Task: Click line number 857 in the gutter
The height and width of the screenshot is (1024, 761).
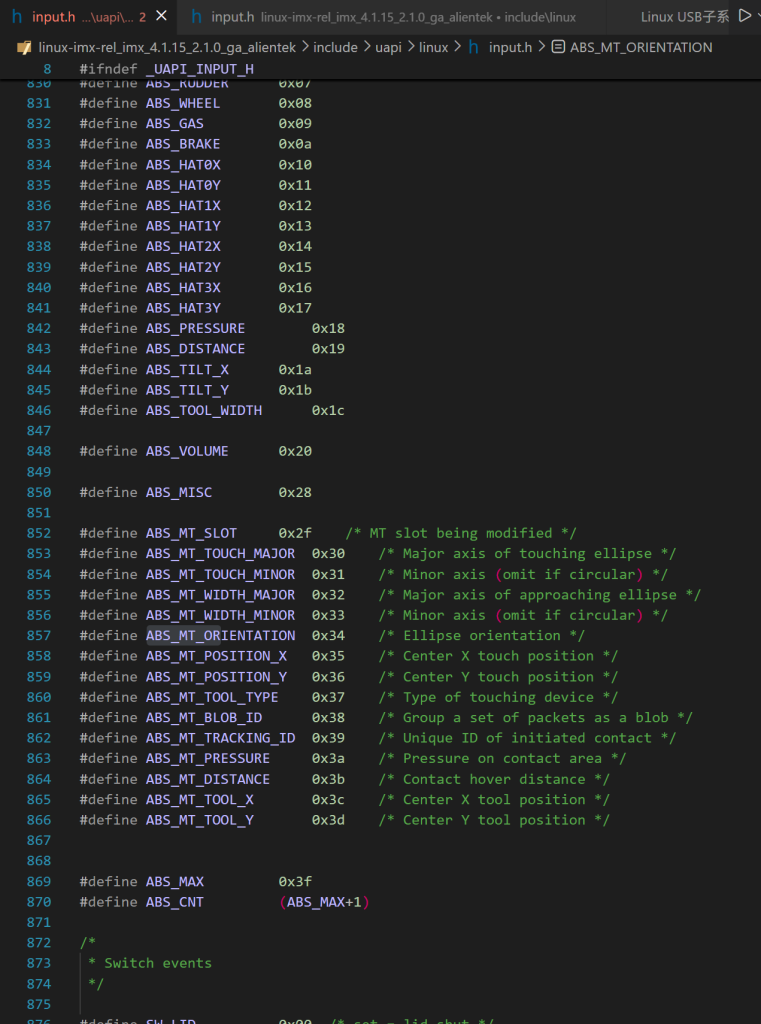Action: [x=39, y=635]
